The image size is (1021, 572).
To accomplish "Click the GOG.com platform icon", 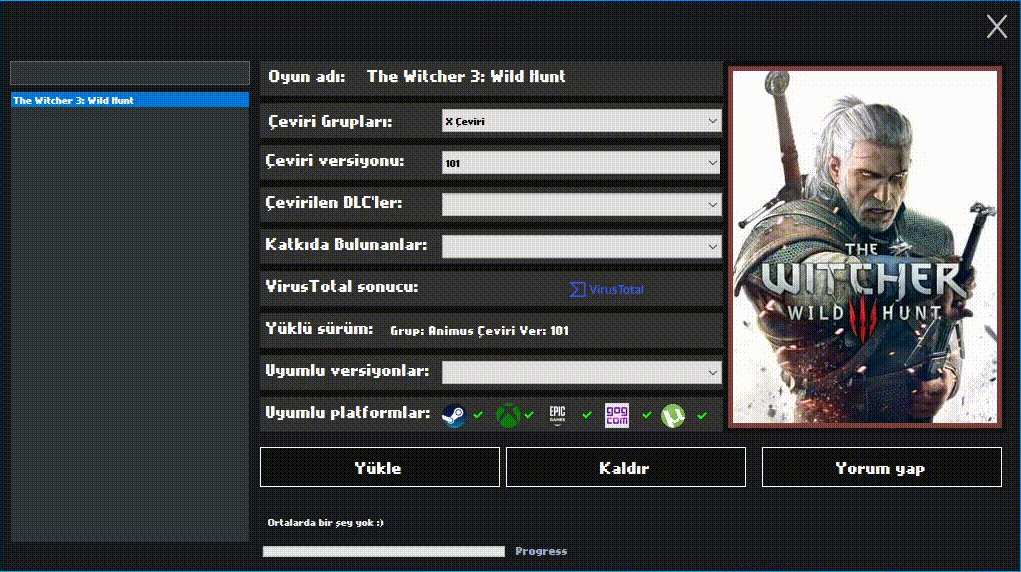I will [617, 415].
